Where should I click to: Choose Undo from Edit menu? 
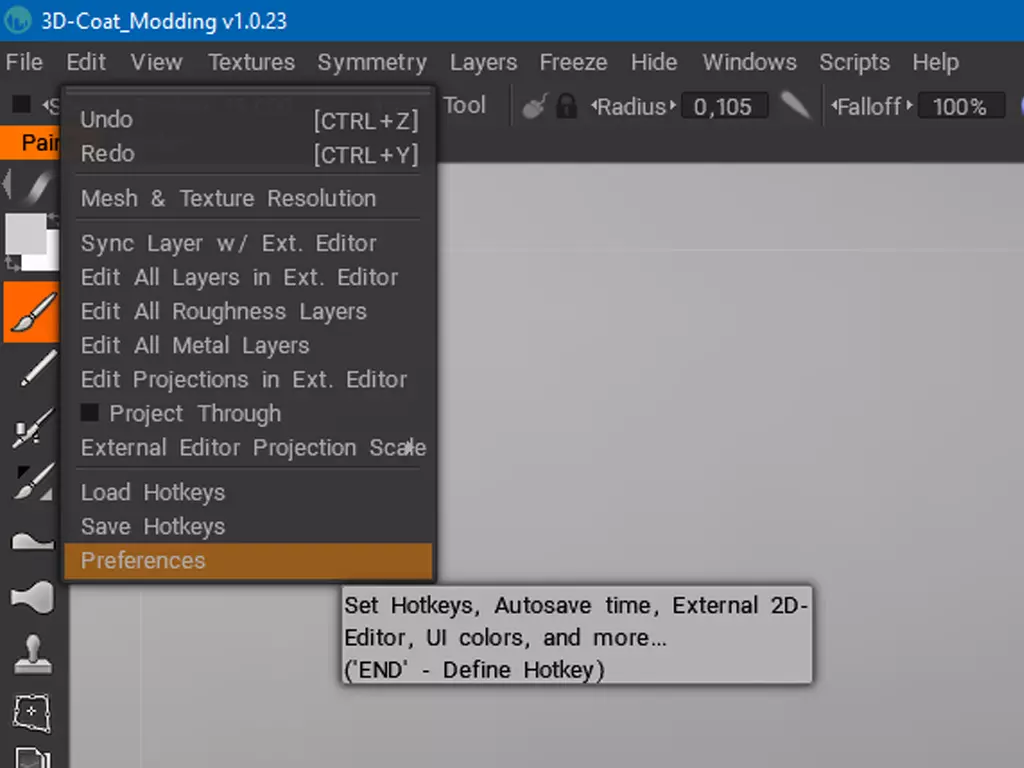(249, 120)
